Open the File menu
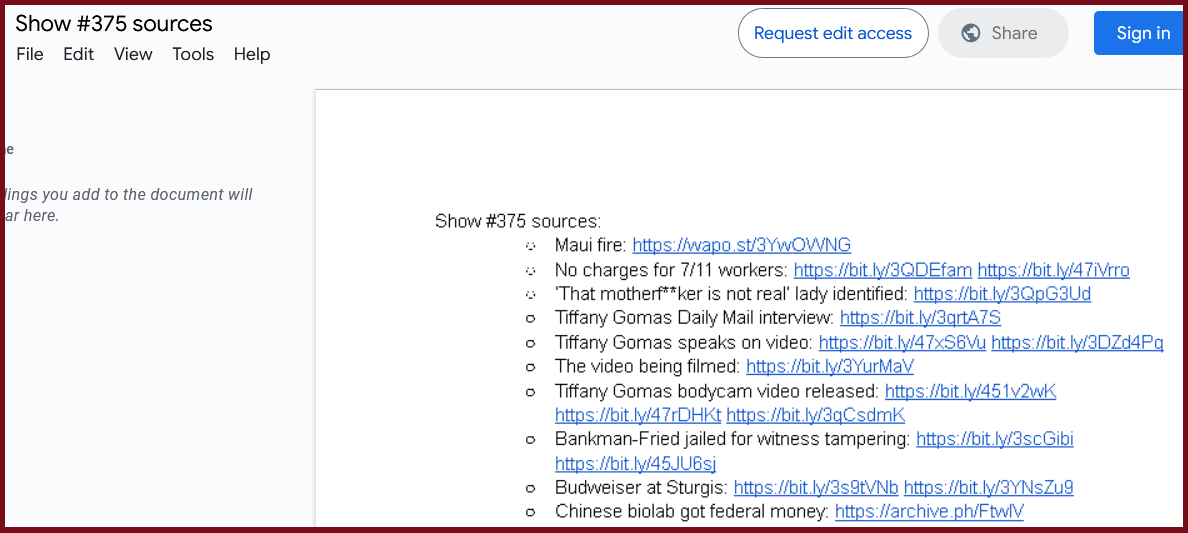This screenshot has width=1188, height=533. click(30, 55)
